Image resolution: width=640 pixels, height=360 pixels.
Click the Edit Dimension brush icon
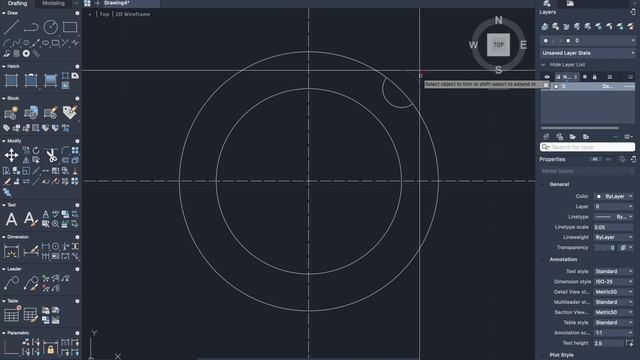[31, 251]
